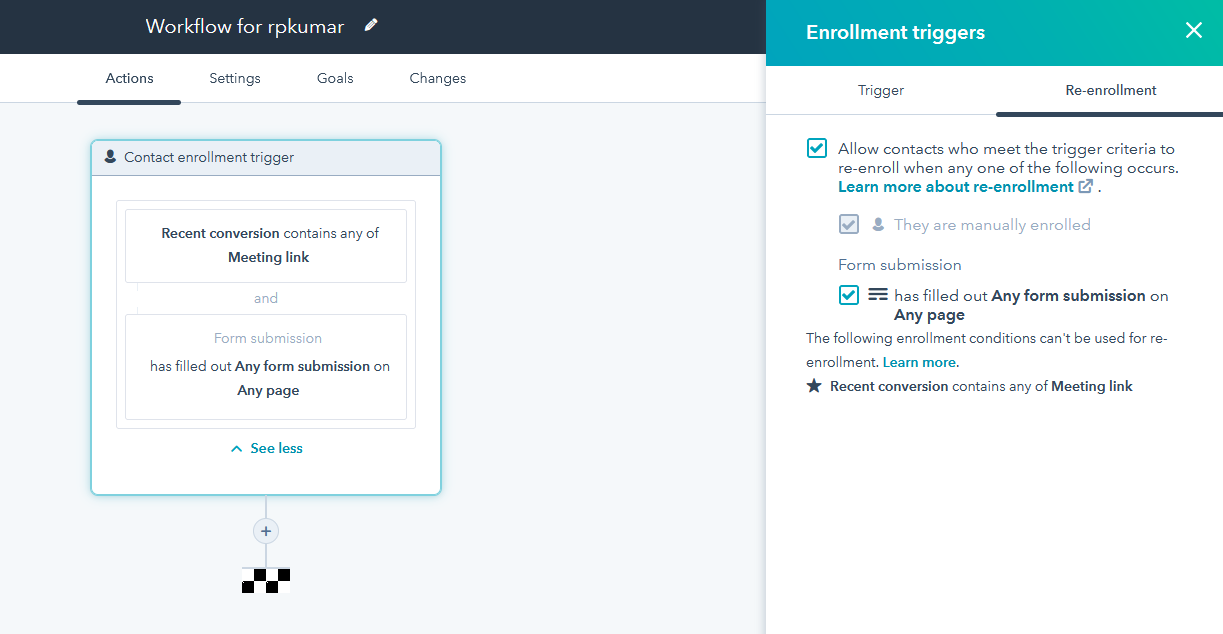Collapse trigger details via See less
The width and height of the screenshot is (1223, 634).
pos(266,448)
